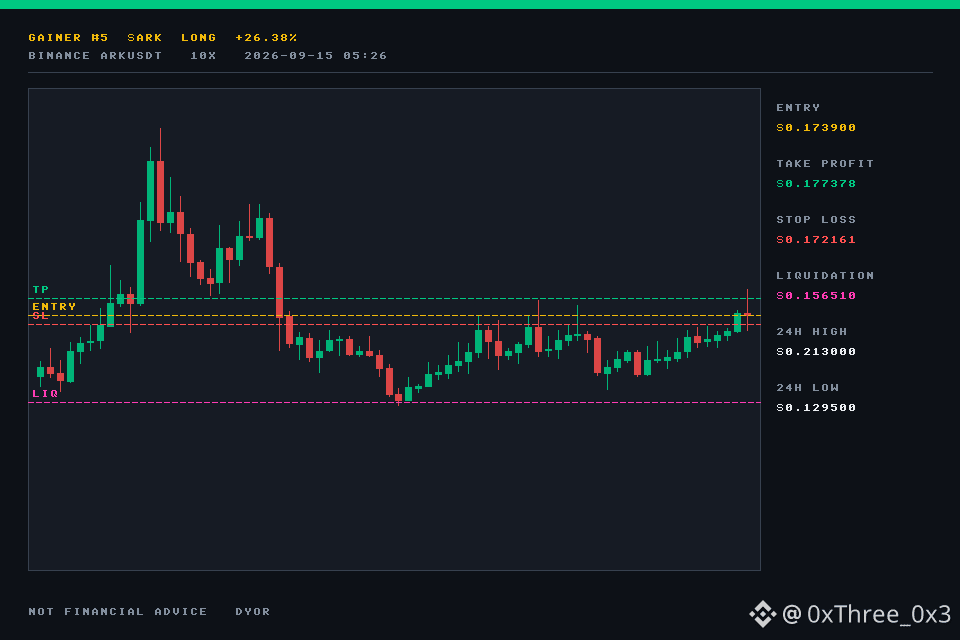Select the take profit value $0.177378

[x=816, y=184]
